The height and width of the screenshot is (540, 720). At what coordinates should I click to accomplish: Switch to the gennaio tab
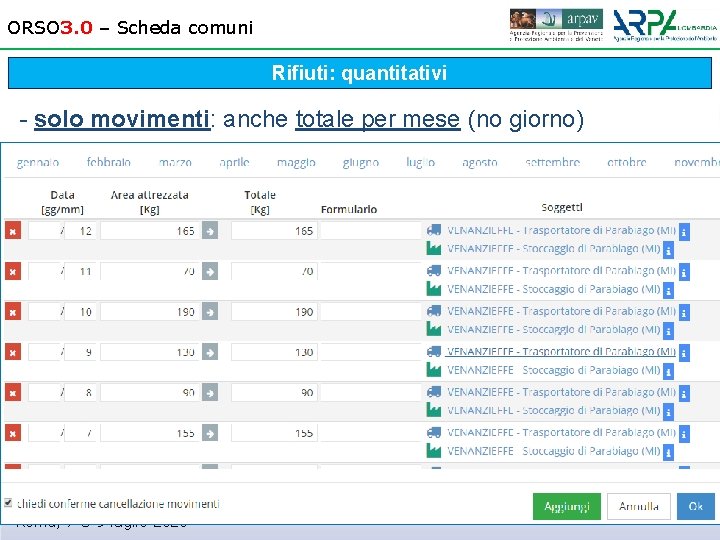click(x=38, y=162)
